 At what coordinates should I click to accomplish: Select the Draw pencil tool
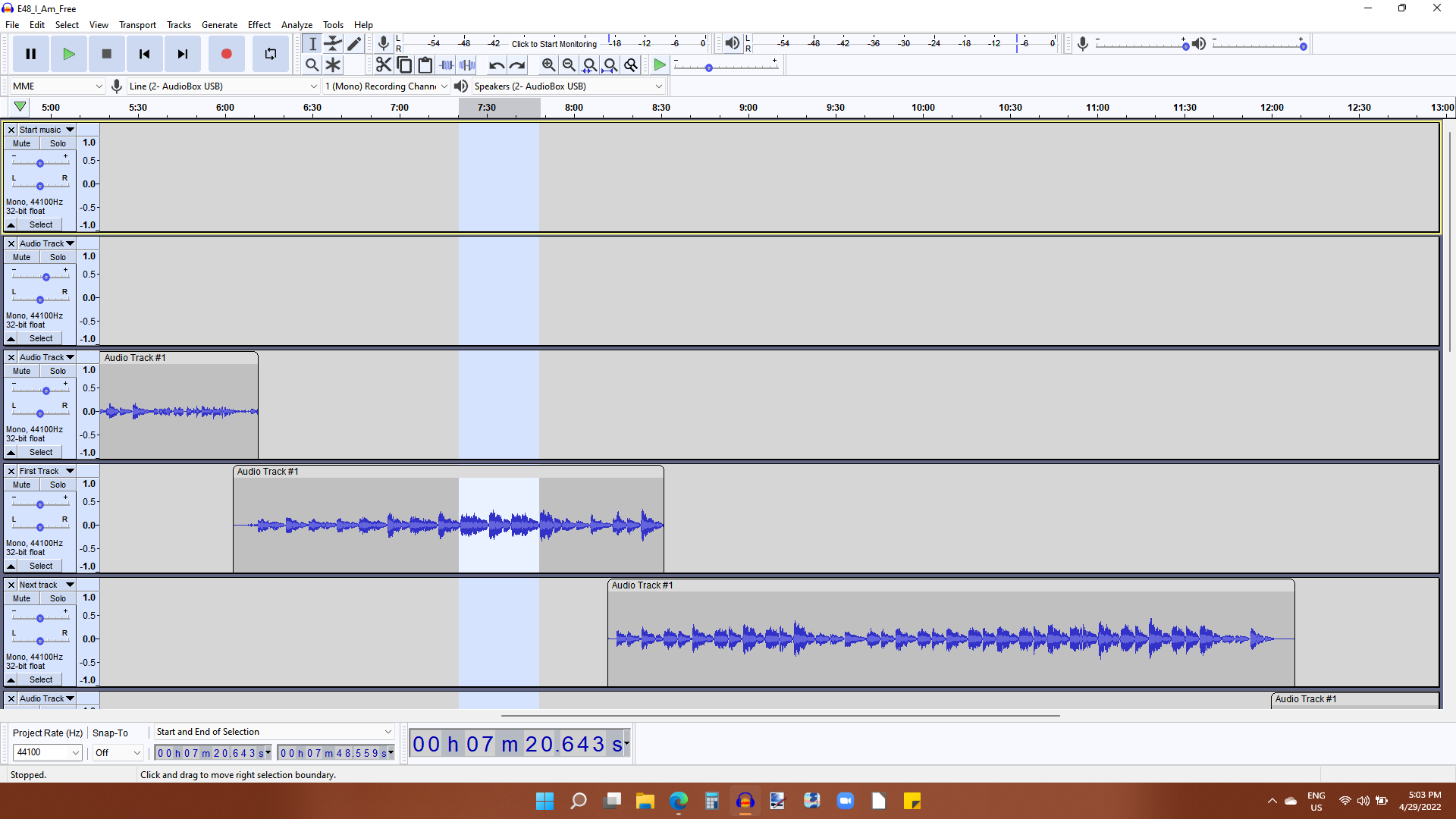click(354, 44)
